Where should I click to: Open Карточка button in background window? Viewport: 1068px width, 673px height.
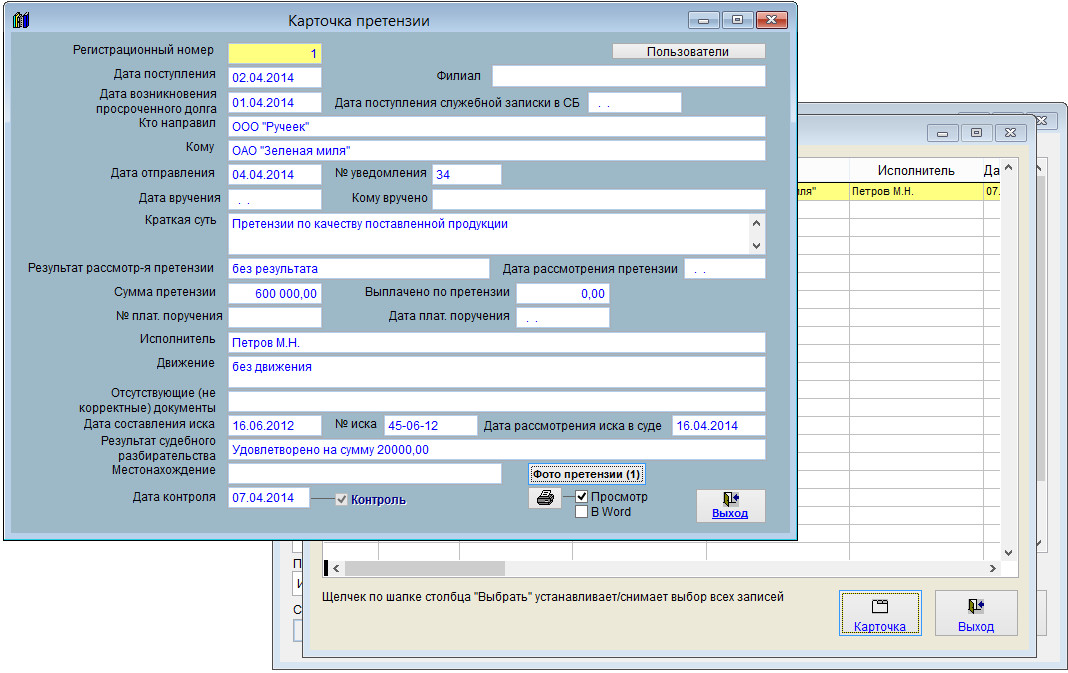point(880,614)
